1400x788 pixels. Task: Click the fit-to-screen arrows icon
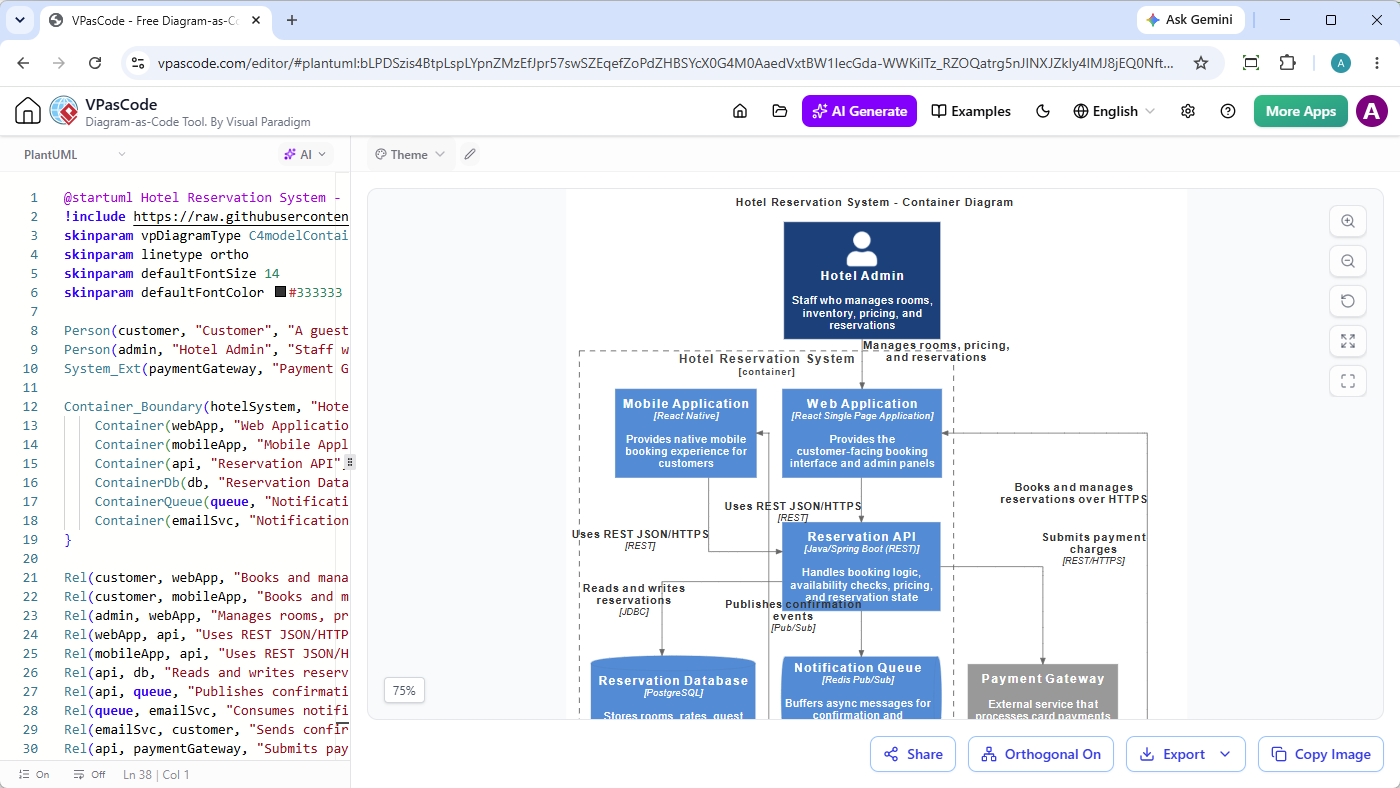tap(1348, 341)
